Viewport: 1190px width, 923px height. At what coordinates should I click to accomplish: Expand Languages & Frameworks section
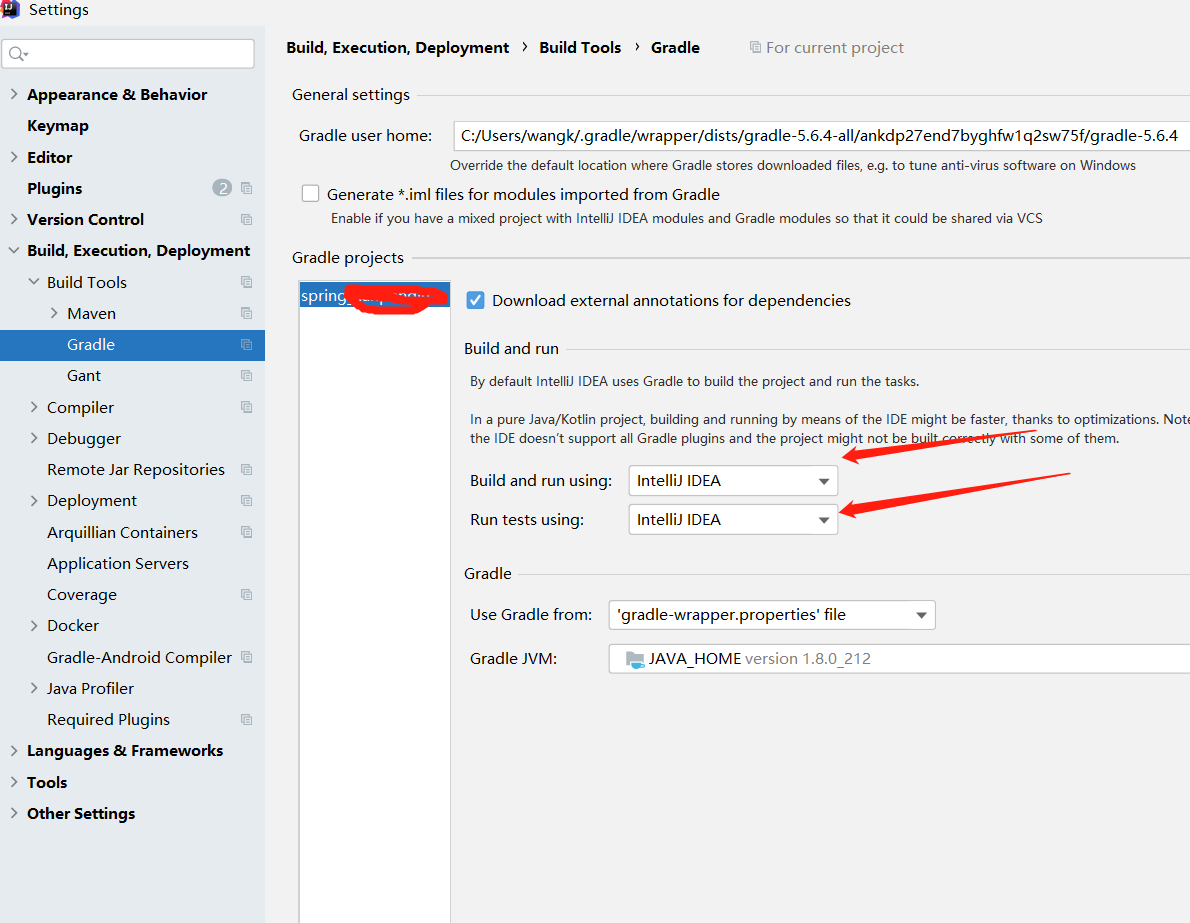pyautogui.click(x=14, y=751)
